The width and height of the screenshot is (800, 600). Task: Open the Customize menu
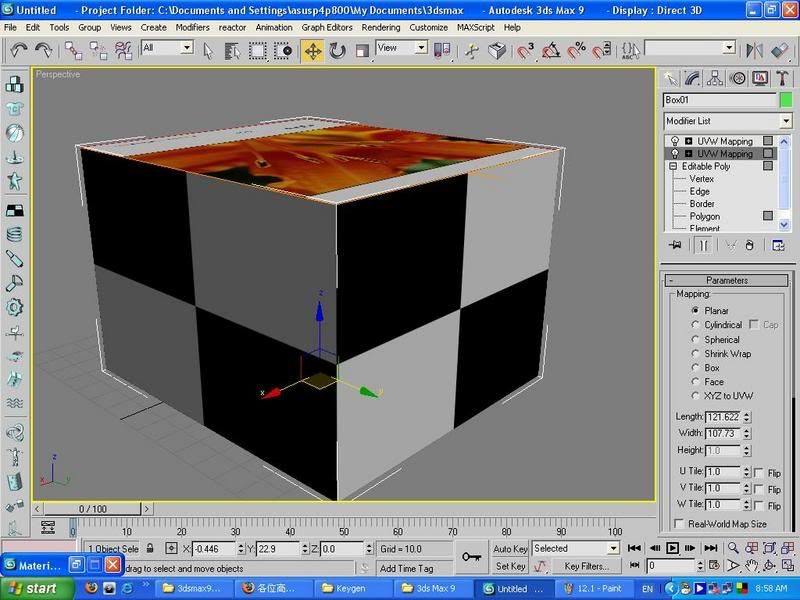coord(429,28)
